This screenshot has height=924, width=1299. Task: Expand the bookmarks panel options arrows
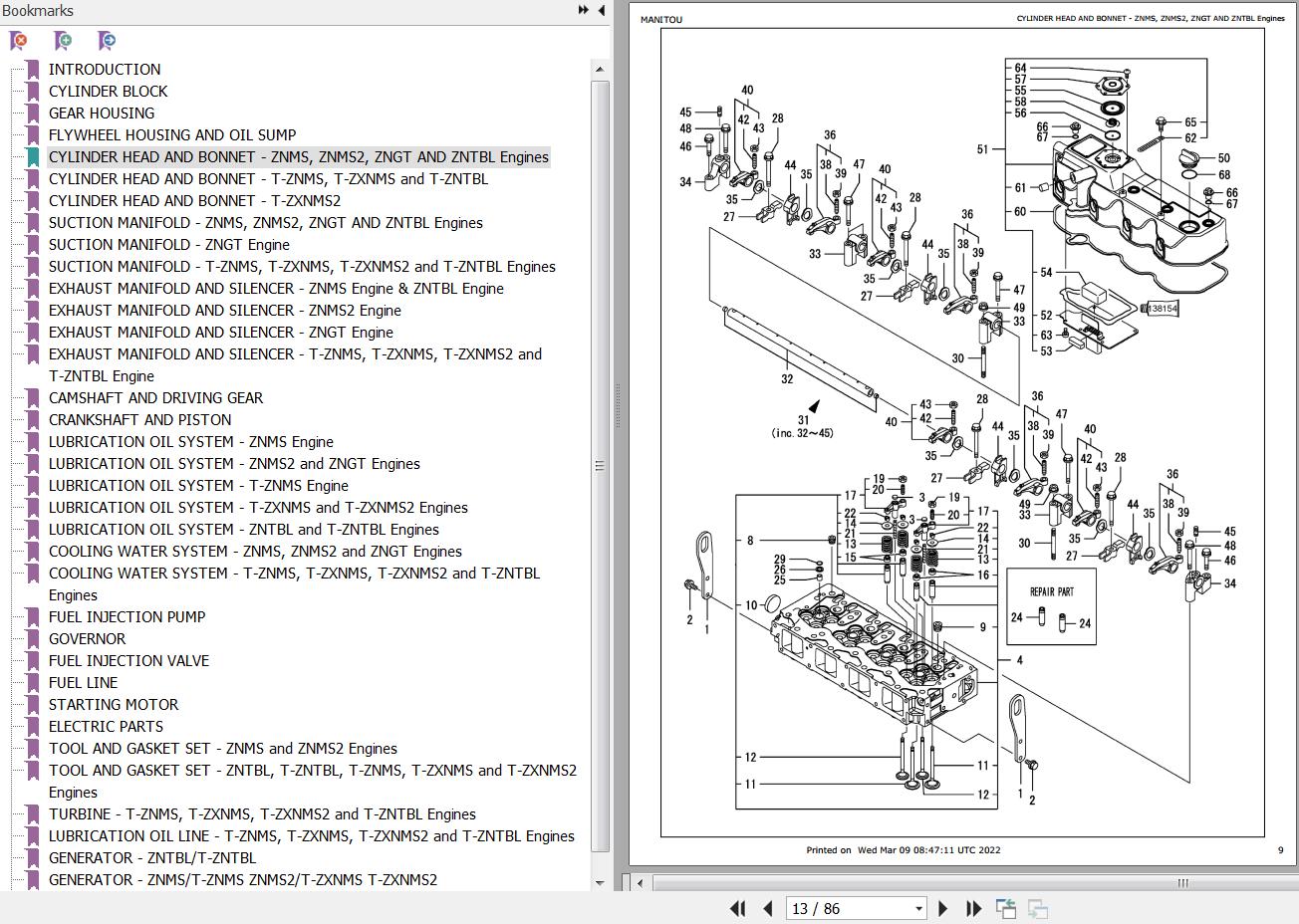584,10
